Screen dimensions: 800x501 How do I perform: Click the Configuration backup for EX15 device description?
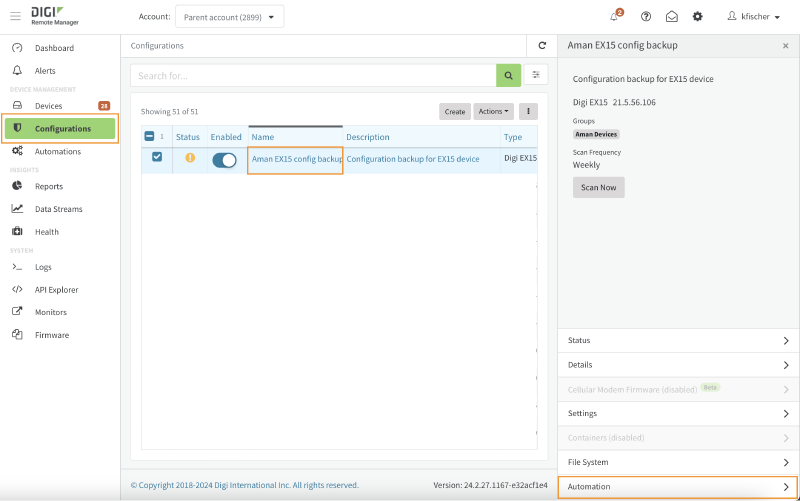(x=413, y=159)
